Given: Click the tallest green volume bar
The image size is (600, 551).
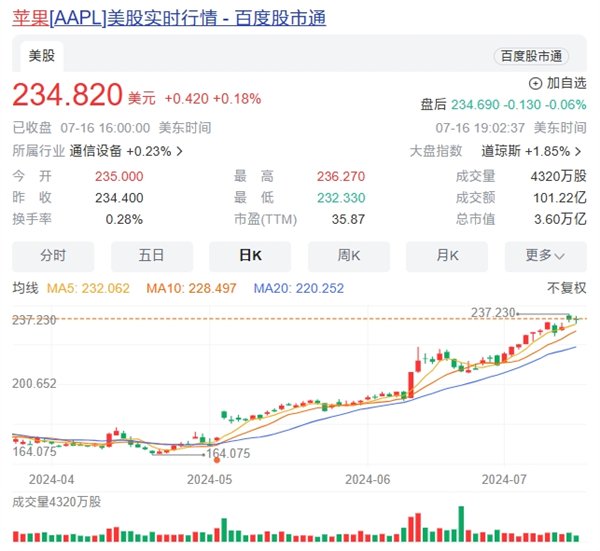Looking at the screenshot, I should tap(461, 524).
